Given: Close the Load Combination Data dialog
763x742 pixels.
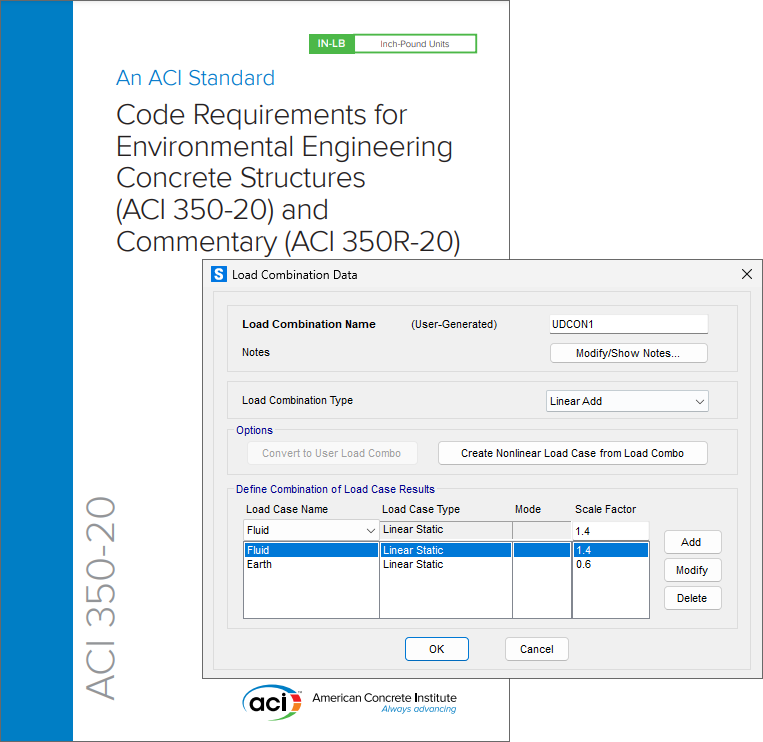Looking at the screenshot, I should (746, 274).
